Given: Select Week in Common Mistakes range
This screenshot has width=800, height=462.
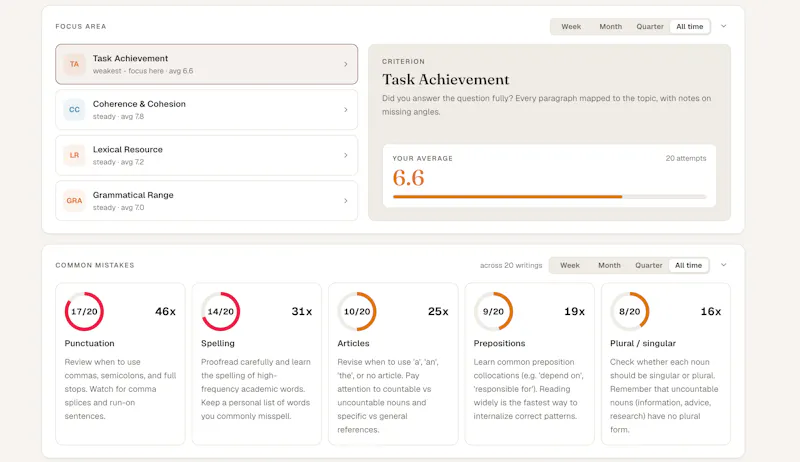Looking at the screenshot, I should click(570, 265).
